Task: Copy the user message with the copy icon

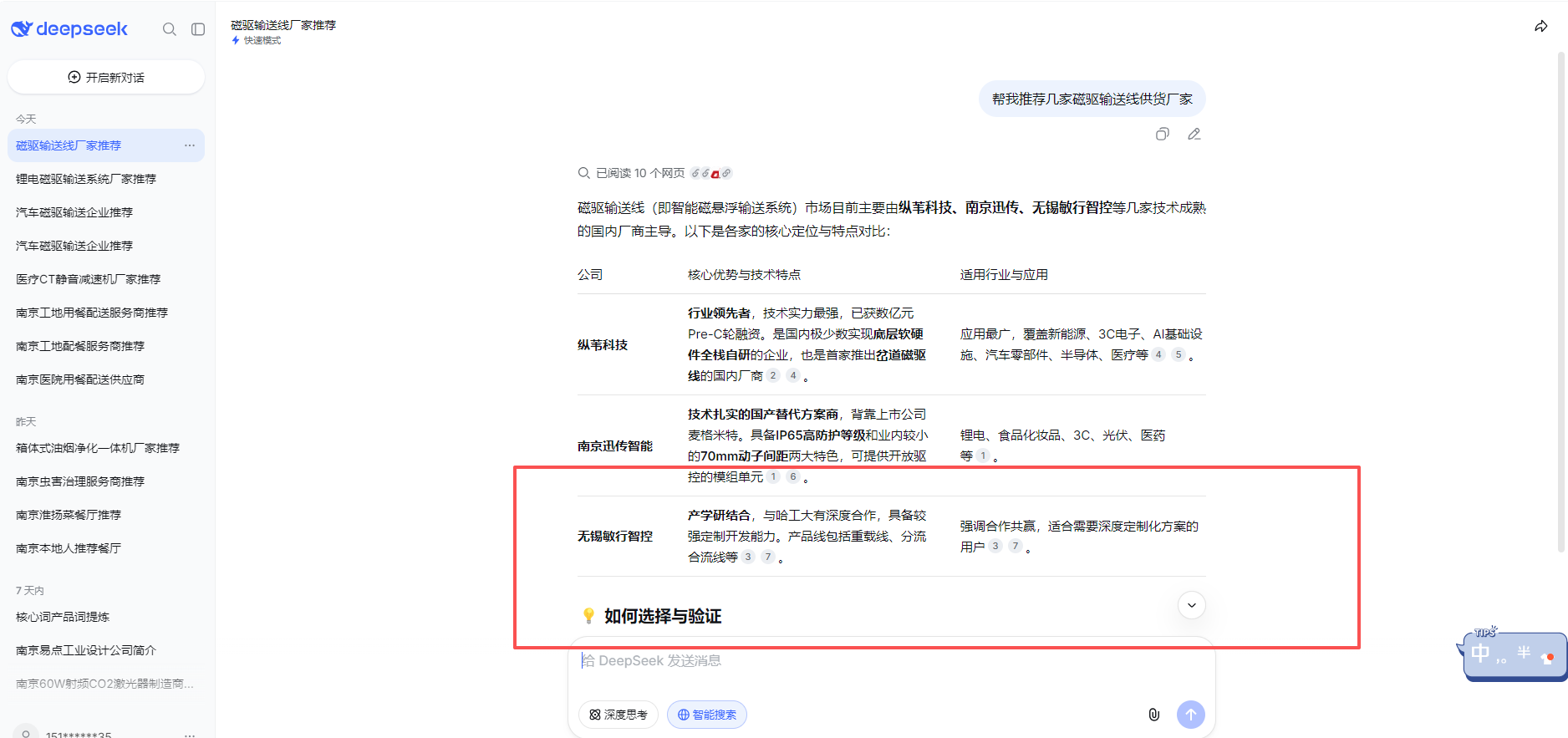Action: click(x=1163, y=134)
